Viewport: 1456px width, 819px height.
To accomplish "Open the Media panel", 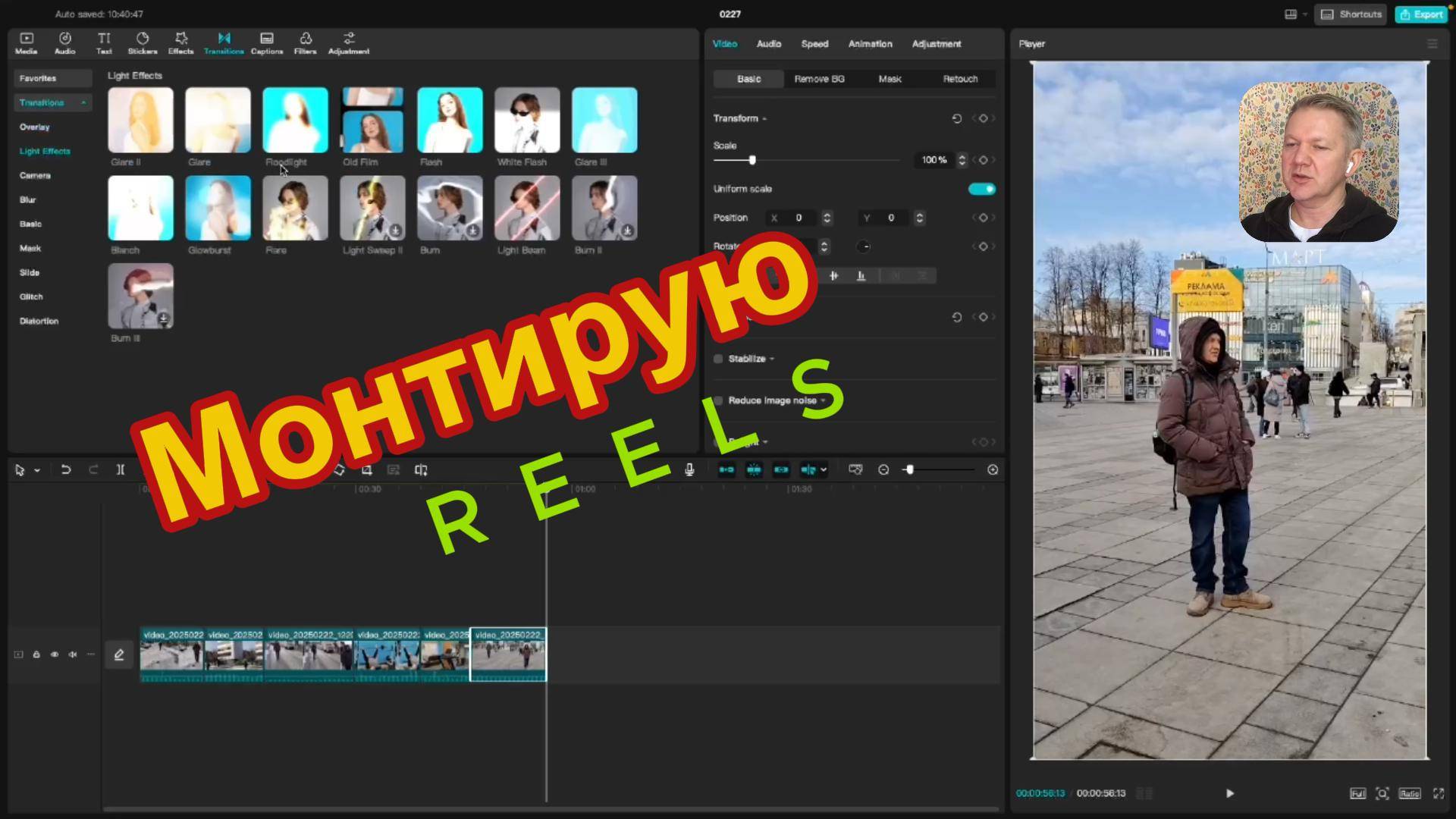I will [26, 42].
